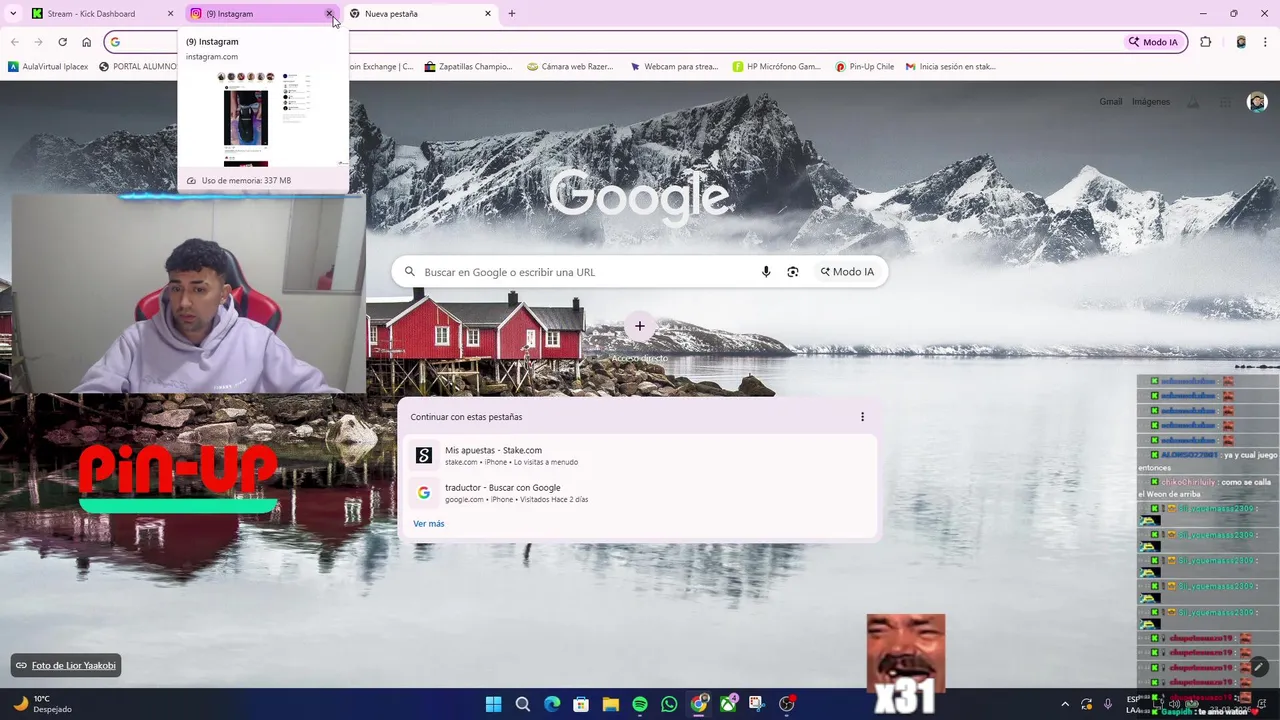This screenshot has height=720, width=1280.
Task: Expand the list with Ver más
Action: 429,524
